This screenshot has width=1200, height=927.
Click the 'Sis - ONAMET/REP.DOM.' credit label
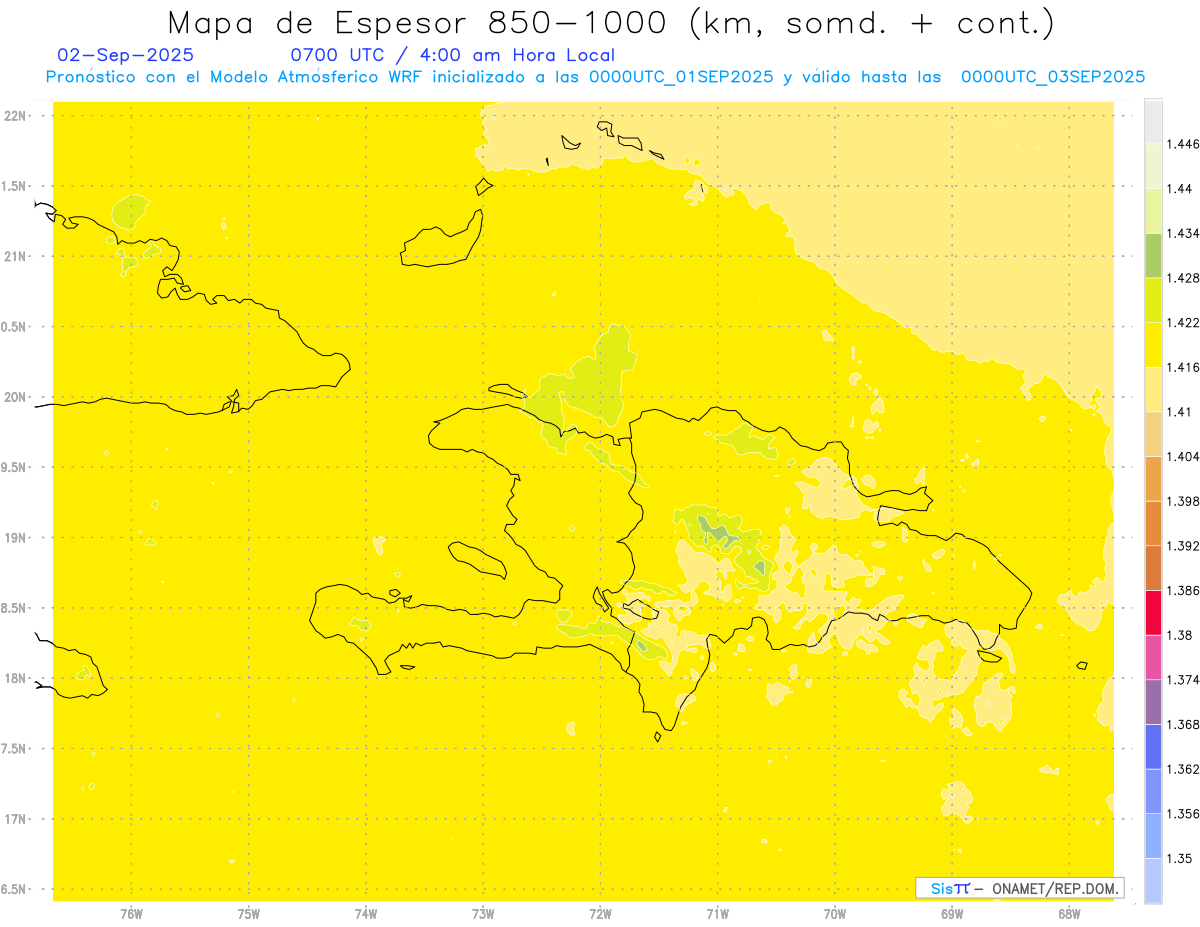point(1020,888)
